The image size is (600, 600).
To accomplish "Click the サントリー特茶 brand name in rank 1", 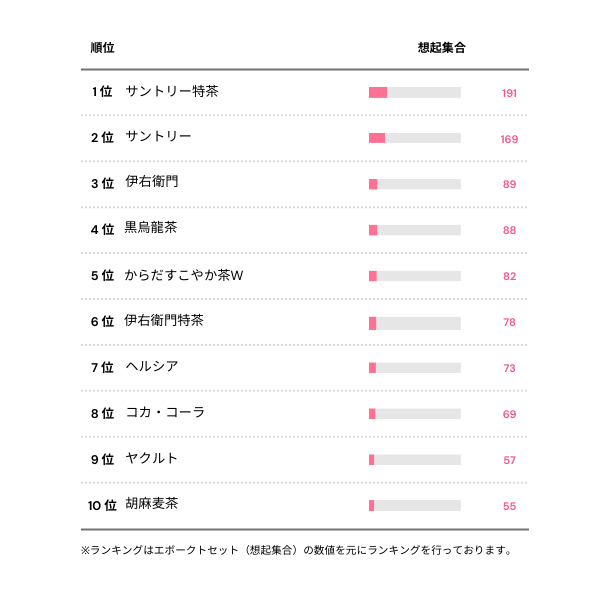I will 172,92.
